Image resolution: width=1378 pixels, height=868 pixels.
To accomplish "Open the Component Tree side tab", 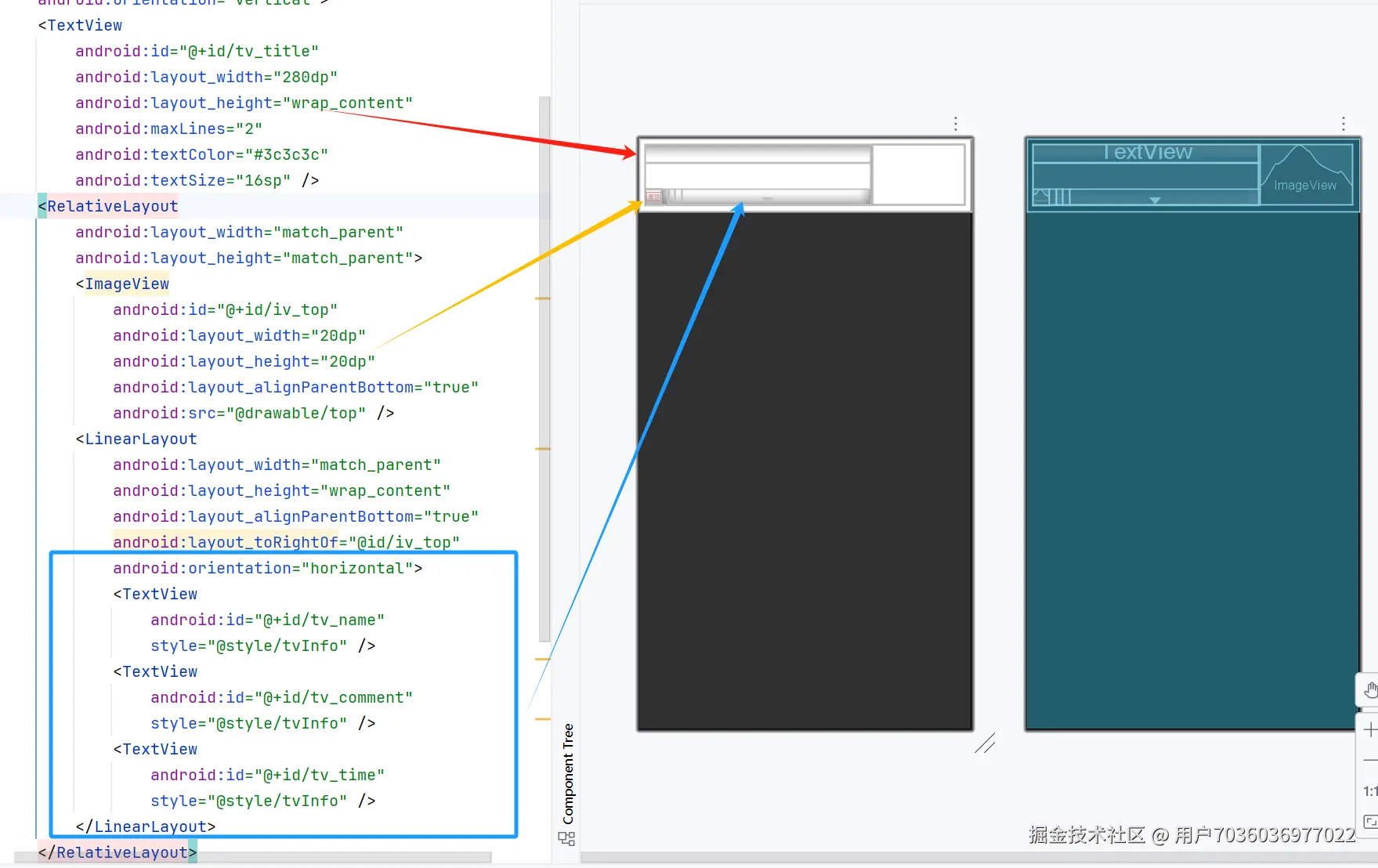I will pos(568,774).
